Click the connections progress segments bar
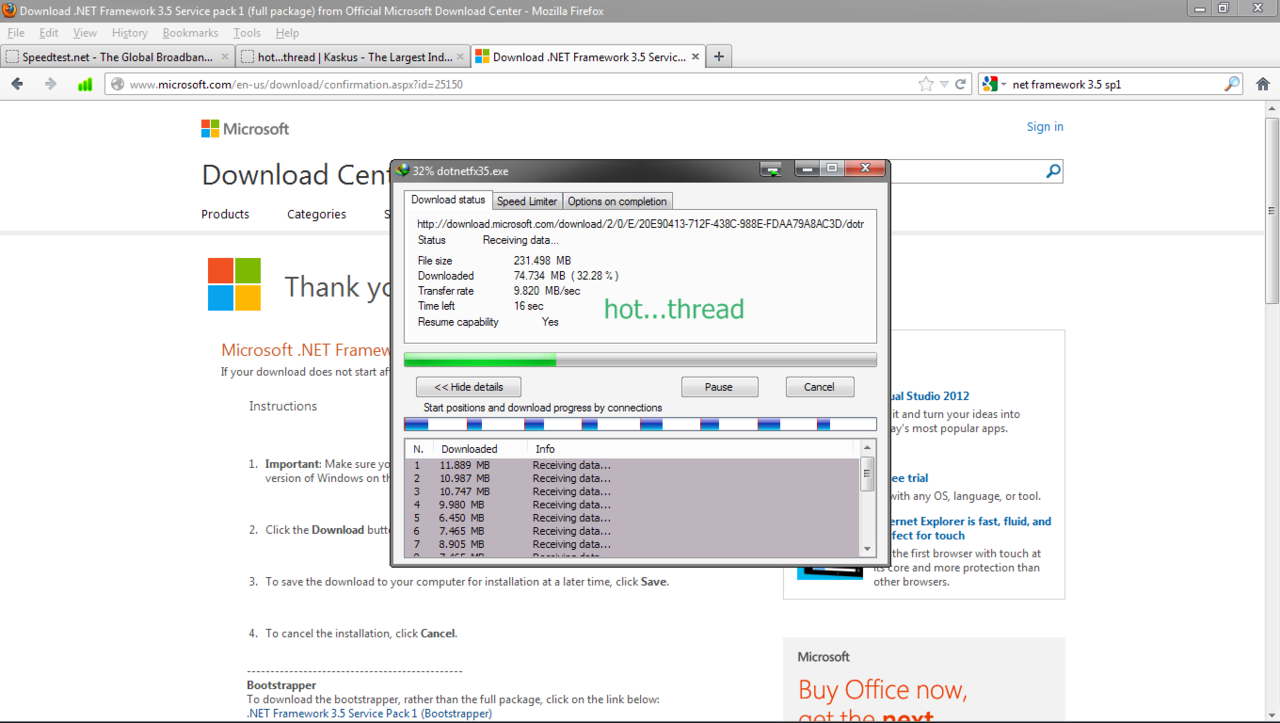1280x723 pixels. (x=640, y=425)
